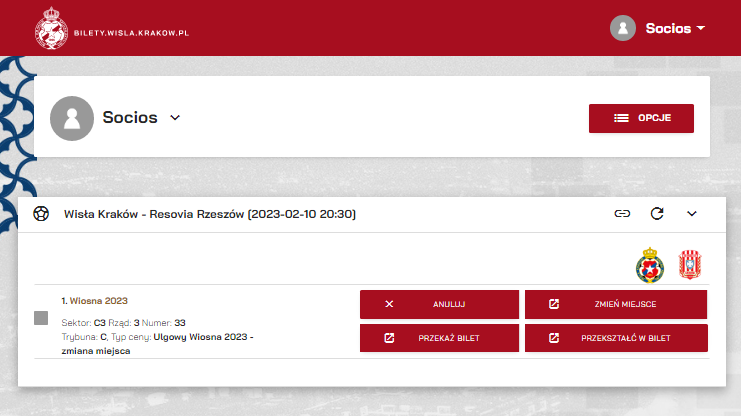This screenshot has height=416, width=741.
Task: Click the large Socios profile avatar
Action: tap(72, 118)
